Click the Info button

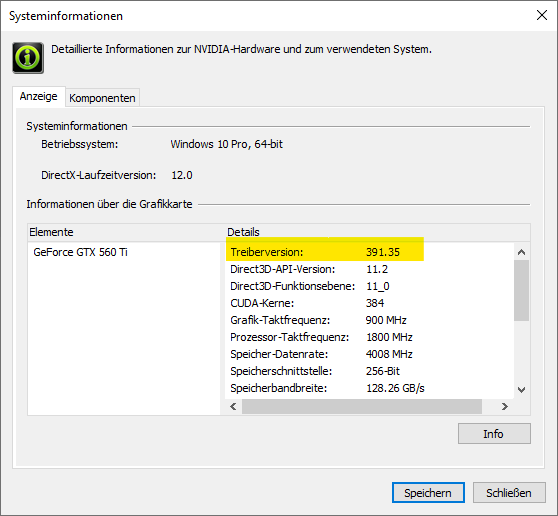(494, 433)
